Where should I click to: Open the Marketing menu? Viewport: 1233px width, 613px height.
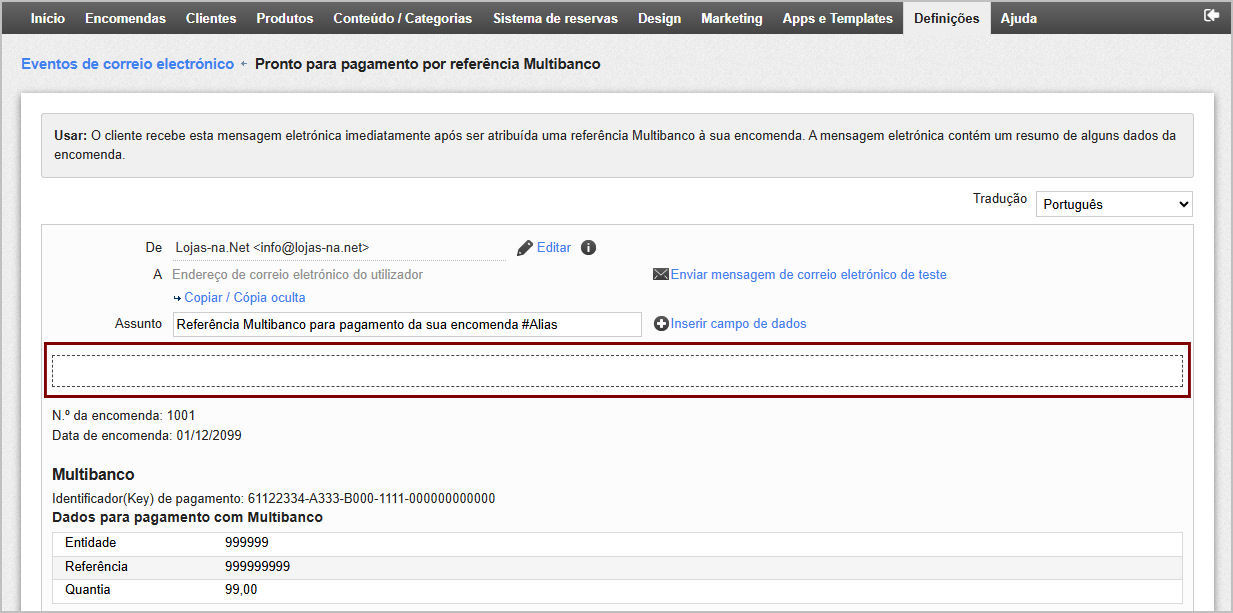(x=731, y=18)
